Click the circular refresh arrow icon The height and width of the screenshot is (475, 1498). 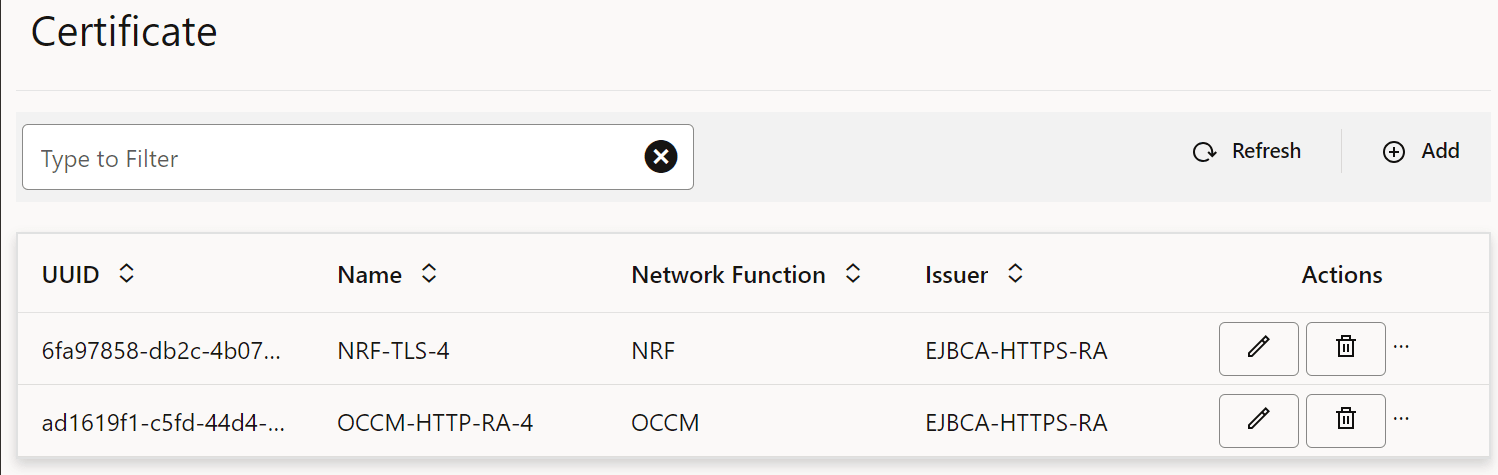click(x=1204, y=152)
